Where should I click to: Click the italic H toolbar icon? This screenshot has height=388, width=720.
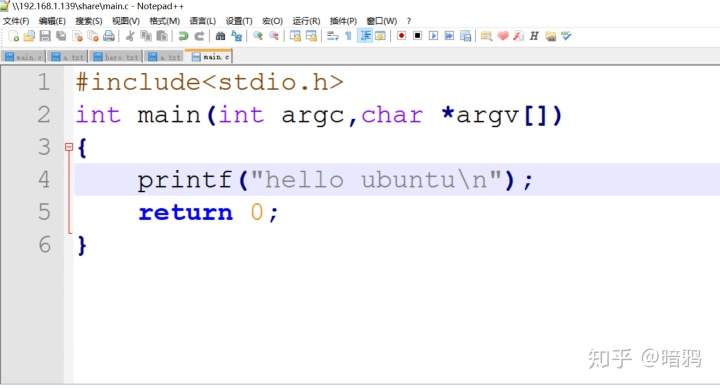click(534, 36)
